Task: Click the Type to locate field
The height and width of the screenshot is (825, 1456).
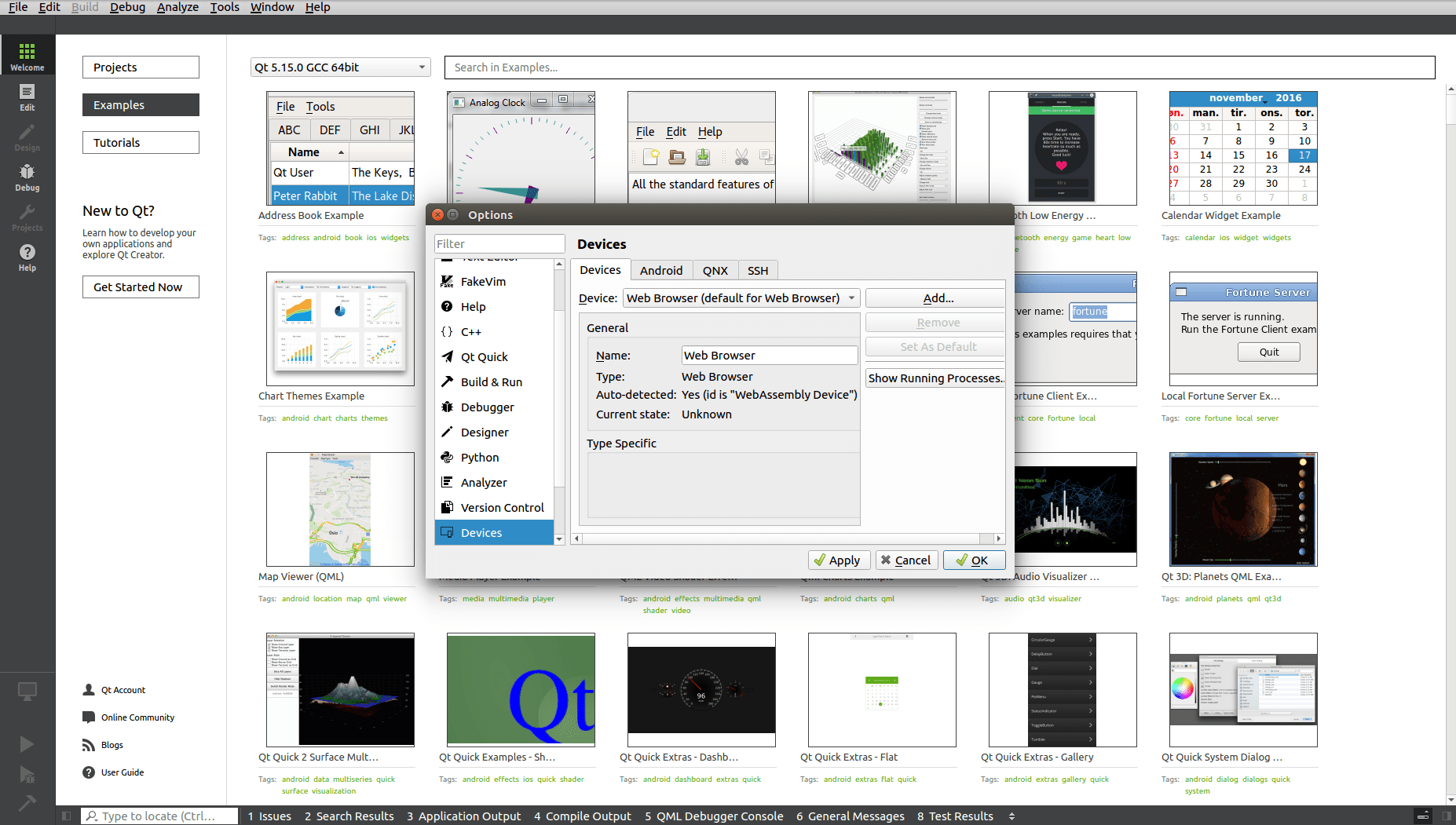Action: 160,816
